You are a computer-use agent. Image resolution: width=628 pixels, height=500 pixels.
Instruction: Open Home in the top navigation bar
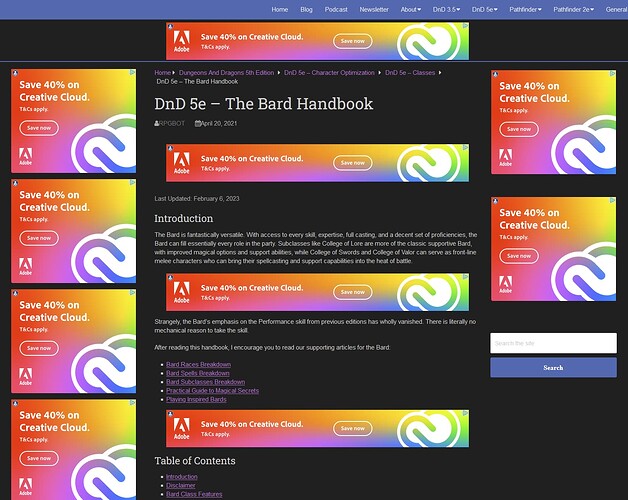point(280,10)
